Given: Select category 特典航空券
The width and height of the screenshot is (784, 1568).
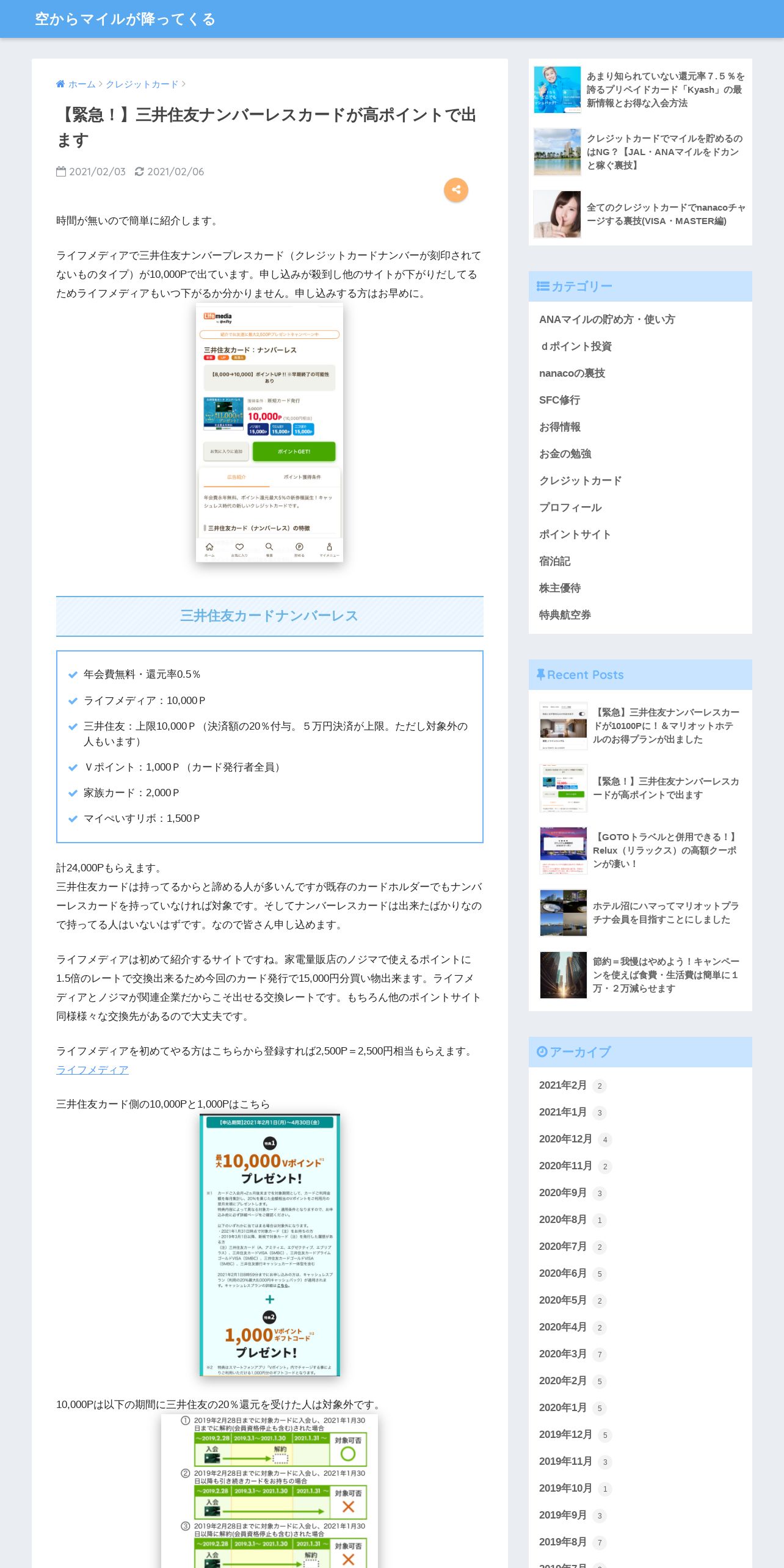Looking at the screenshot, I should click(x=565, y=615).
